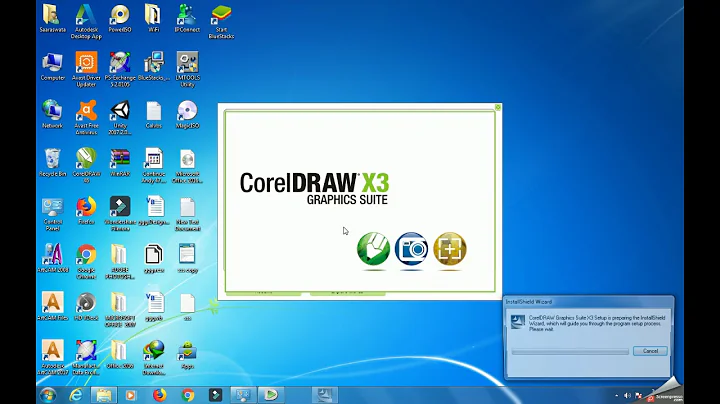Switch to Chrome in the taskbar
Image resolution: width=720 pixels, height=404 pixels.
coord(187,395)
